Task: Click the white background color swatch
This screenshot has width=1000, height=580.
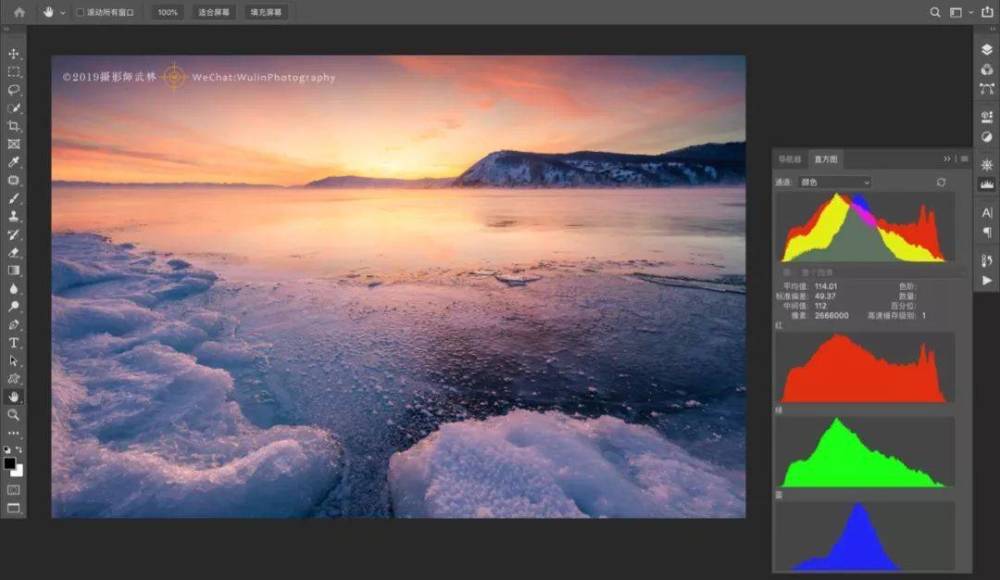Action: [18, 472]
